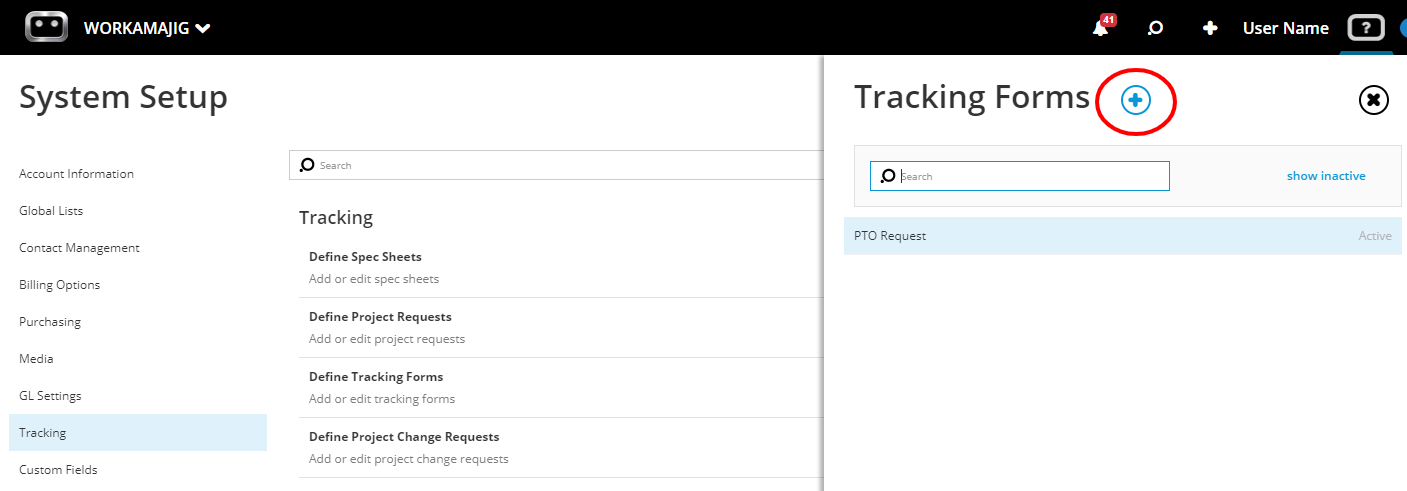The height and width of the screenshot is (491, 1407).
Task: Open the User Name menu
Action: click(1285, 28)
